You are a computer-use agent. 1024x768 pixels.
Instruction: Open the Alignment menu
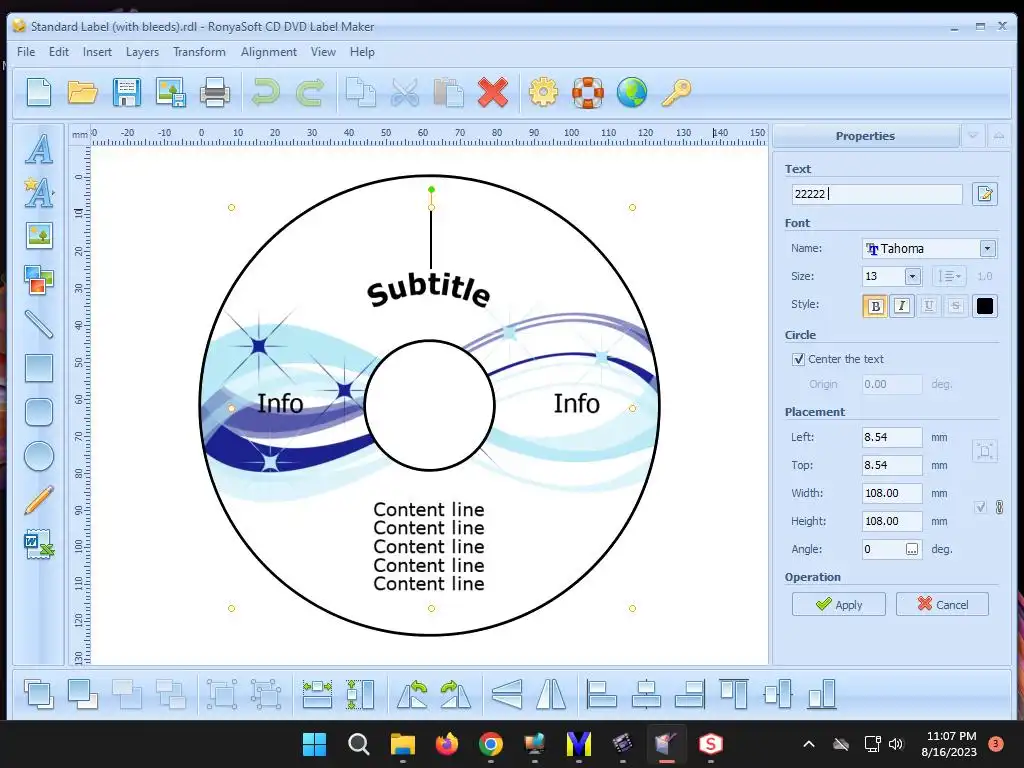click(x=268, y=52)
